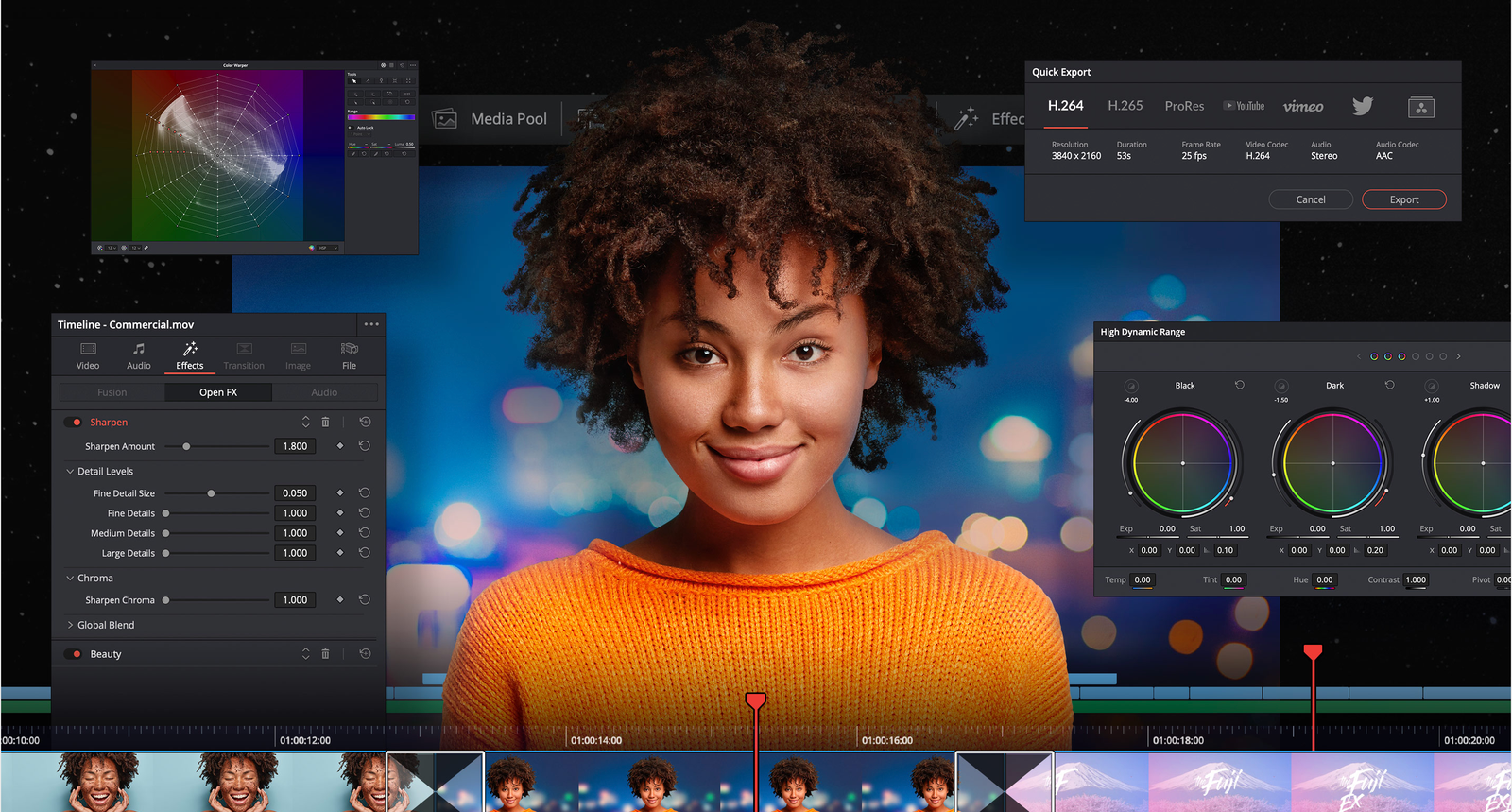Click the timeline playhead marker near 01:00:14:00

coord(755,700)
